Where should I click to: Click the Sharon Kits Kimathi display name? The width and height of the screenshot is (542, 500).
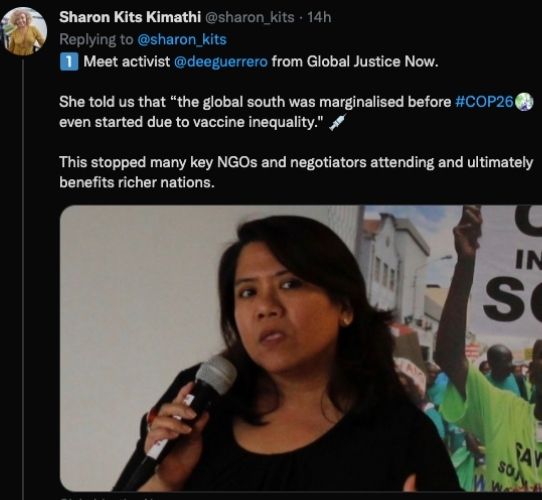pyautogui.click(x=130, y=17)
